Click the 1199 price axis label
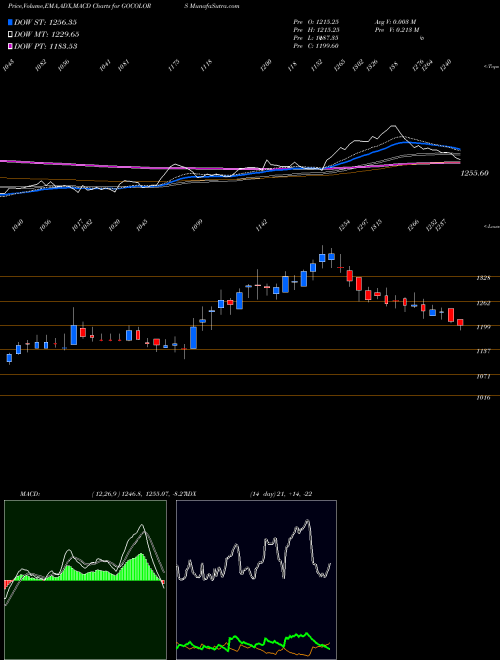This screenshot has width=500, height=660. pos(483,327)
